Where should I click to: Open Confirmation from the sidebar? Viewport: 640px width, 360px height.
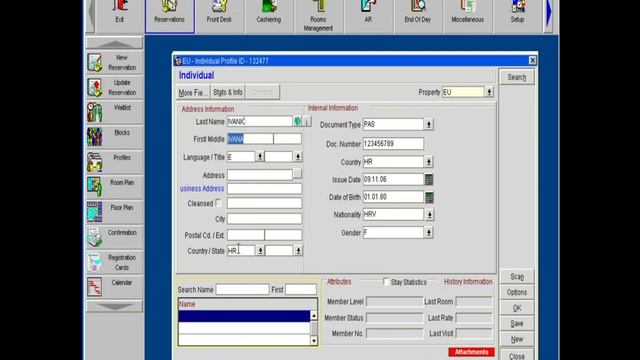(x=114, y=237)
